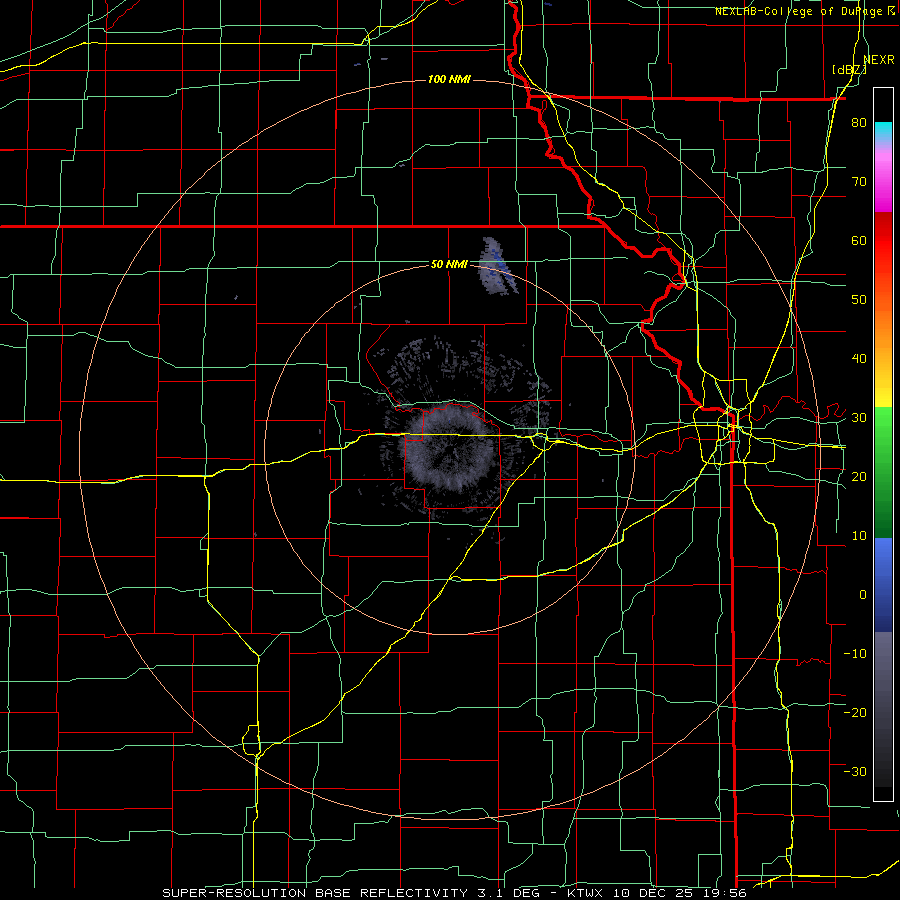This screenshot has height=900, width=900.
Task: Click the 50 NMI range ring label
Action: click(449, 264)
